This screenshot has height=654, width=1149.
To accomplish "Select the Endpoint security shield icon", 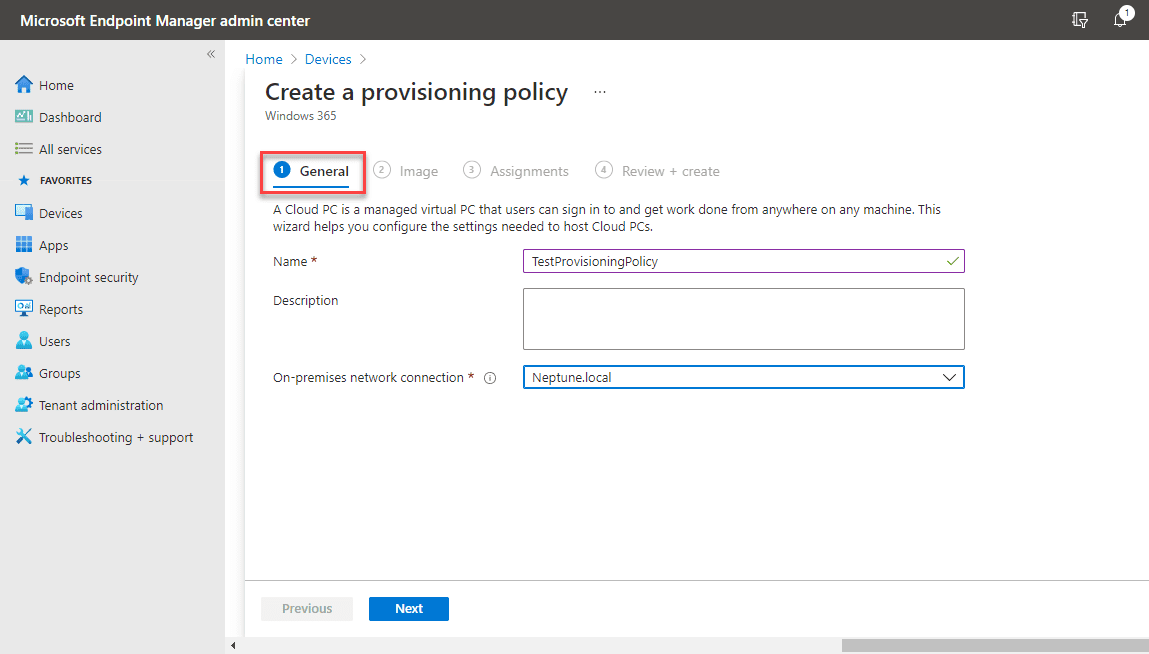I will coord(24,277).
